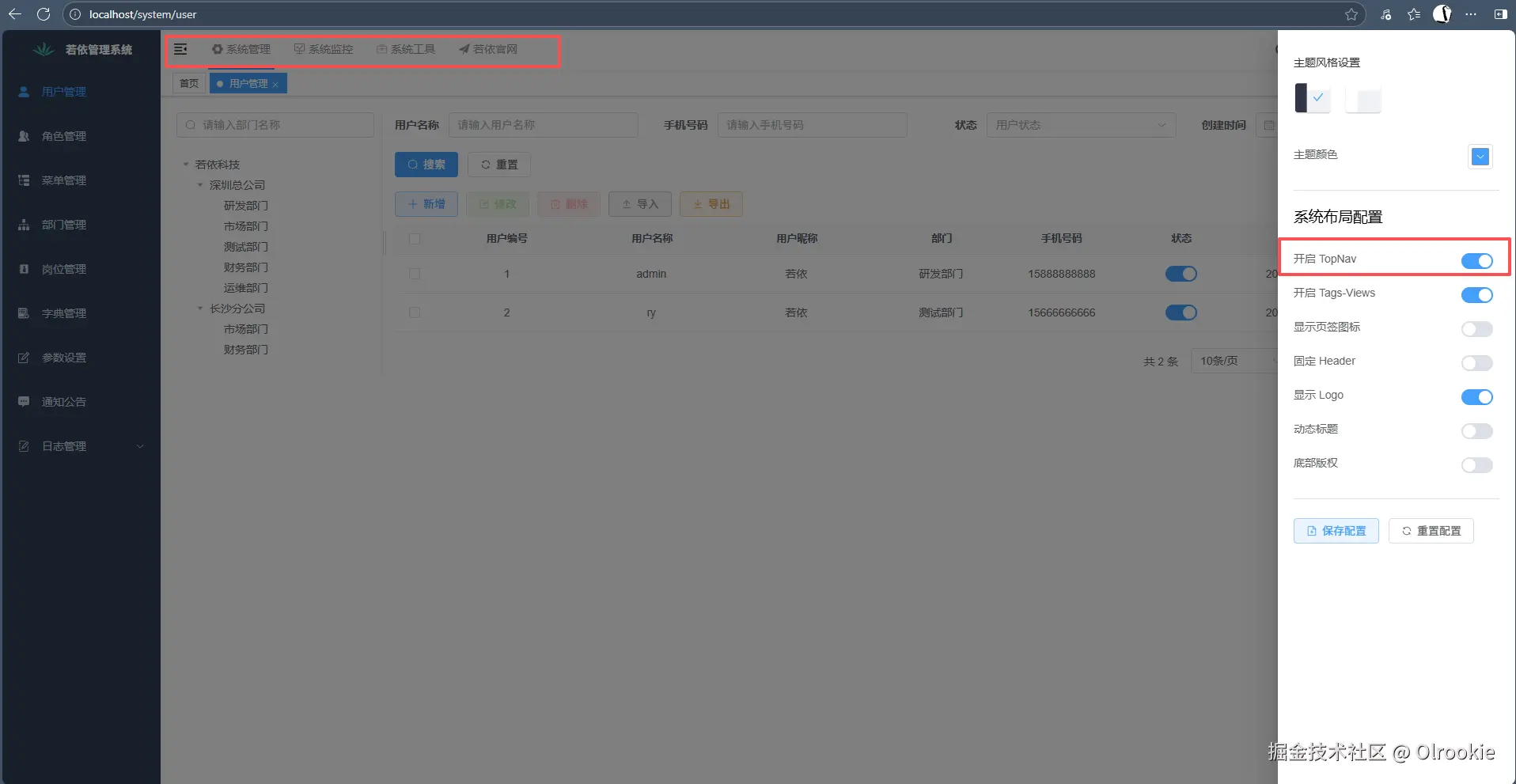Open the 10条/页 page size dropdown

[x=1235, y=361]
